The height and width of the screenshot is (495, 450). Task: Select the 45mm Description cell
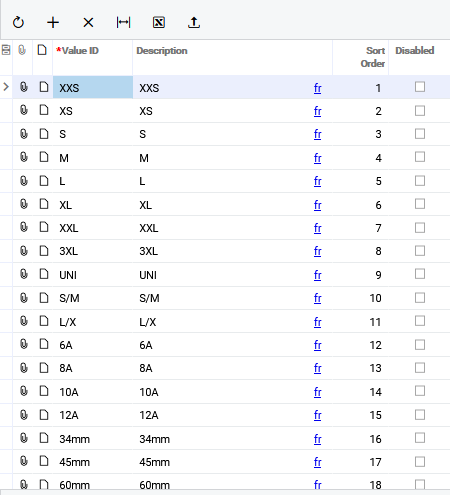(232, 462)
